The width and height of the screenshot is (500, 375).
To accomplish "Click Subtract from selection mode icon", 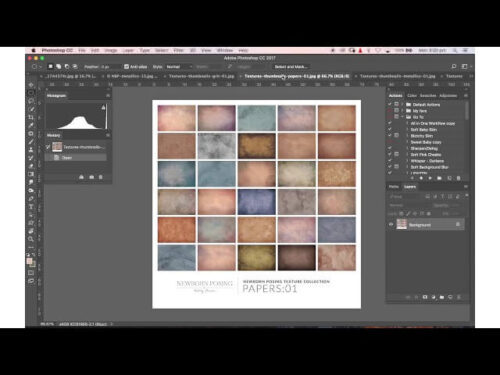I will (67, 67).
